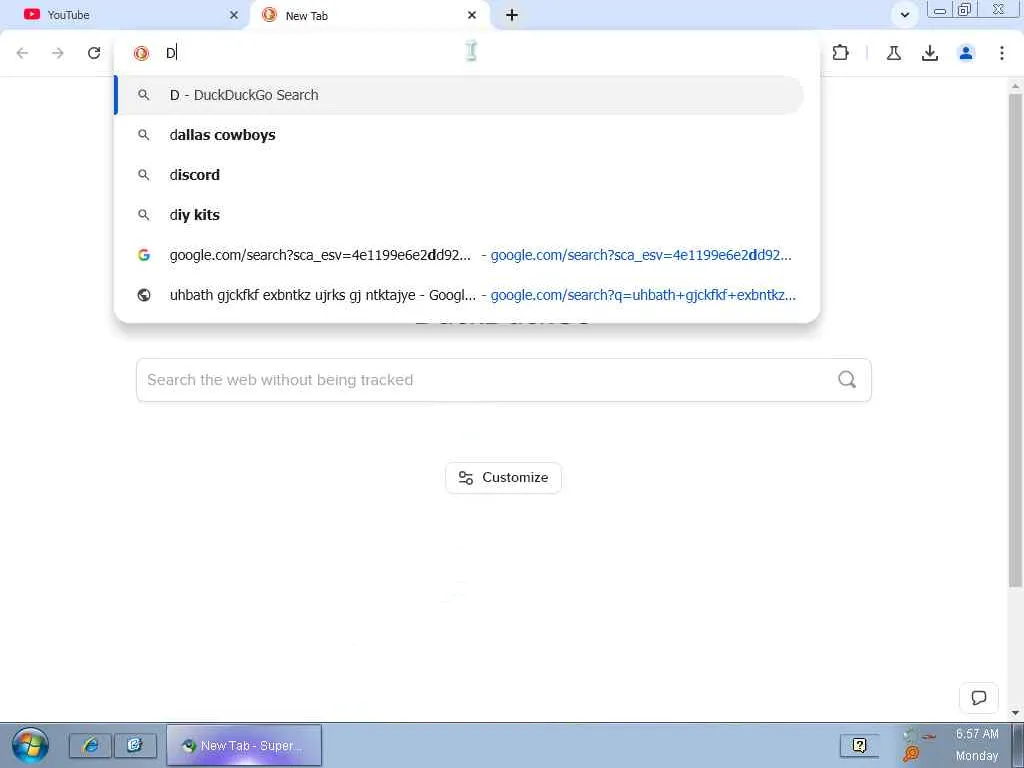Click the magnifier icon beside 'dallas cowboys'
Screen dimensions: 1024x768
point(144,135)
